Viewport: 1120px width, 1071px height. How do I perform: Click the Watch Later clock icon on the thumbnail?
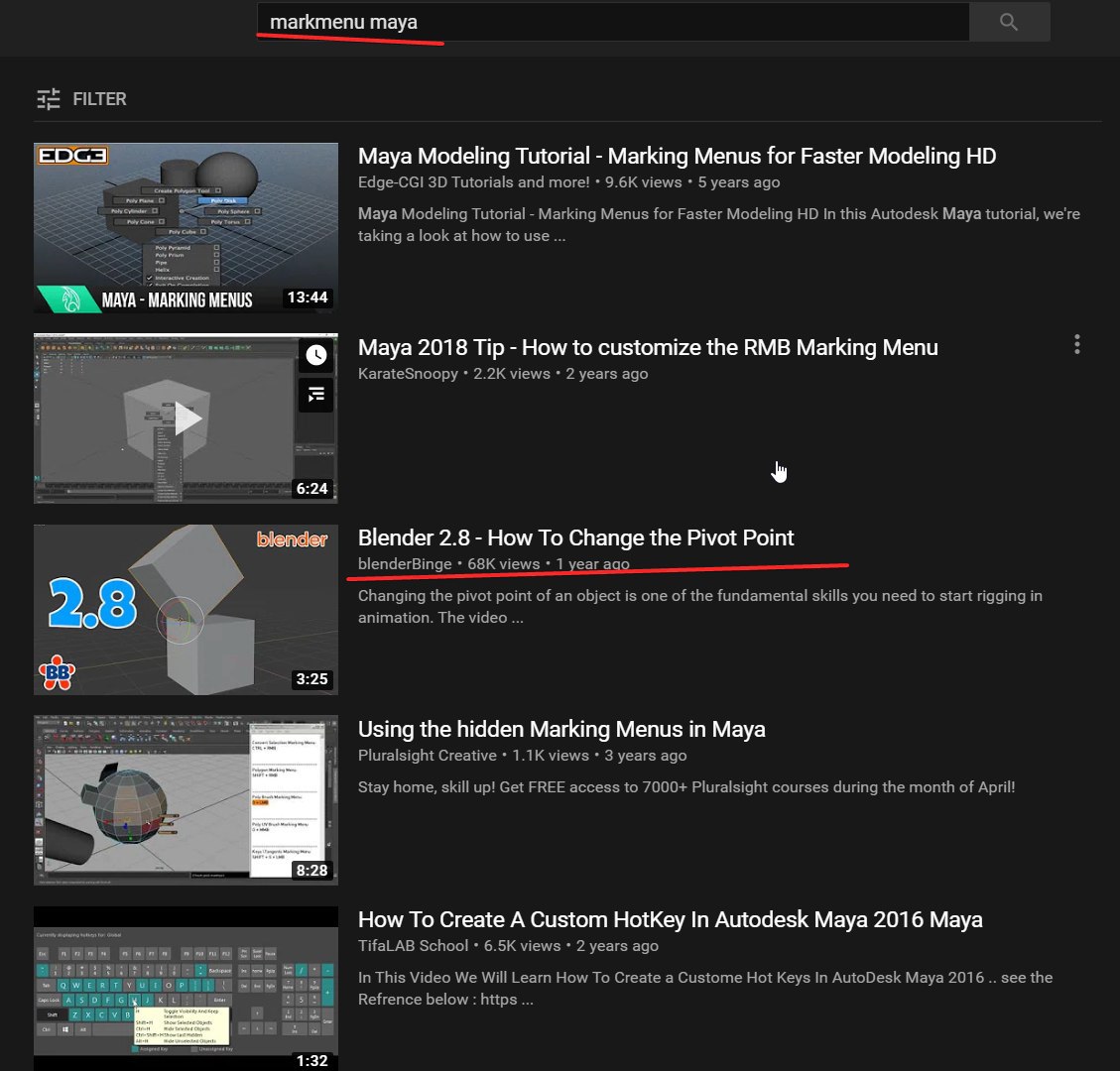(315, 355)
